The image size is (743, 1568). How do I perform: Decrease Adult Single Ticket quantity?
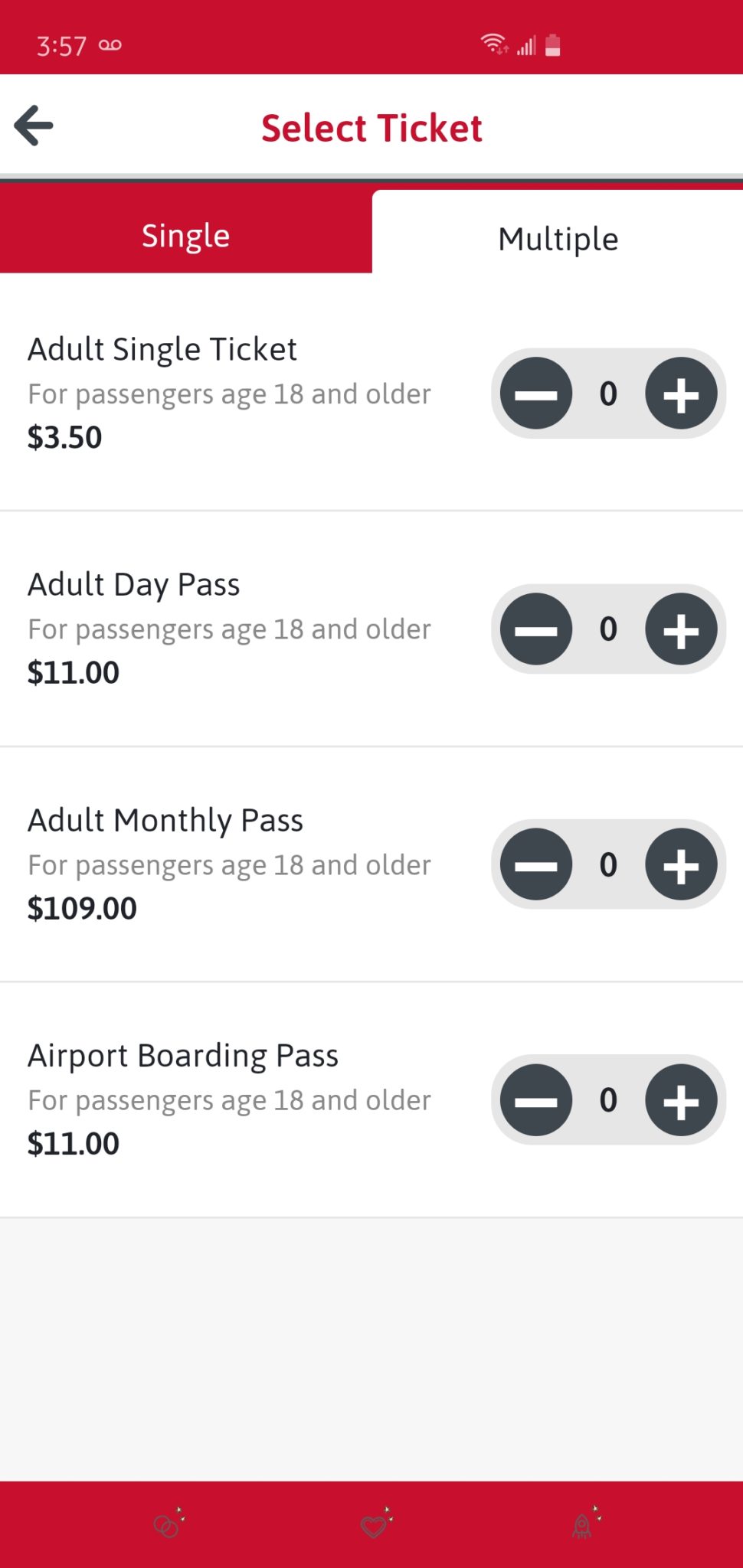(536, 394)
